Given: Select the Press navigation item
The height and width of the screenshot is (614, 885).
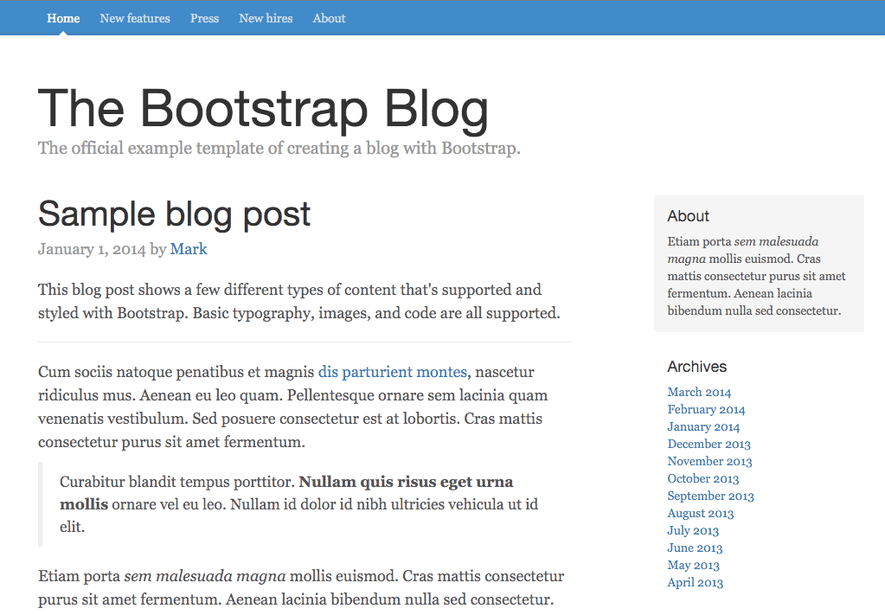Looking at the screenshot, I should point(204,18).
